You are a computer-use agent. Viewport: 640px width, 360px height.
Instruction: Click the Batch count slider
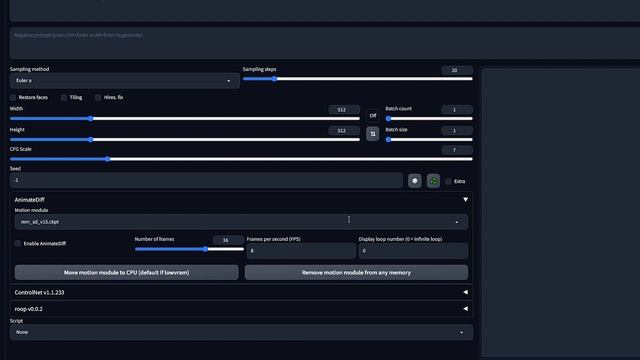(x=429, y=118)
